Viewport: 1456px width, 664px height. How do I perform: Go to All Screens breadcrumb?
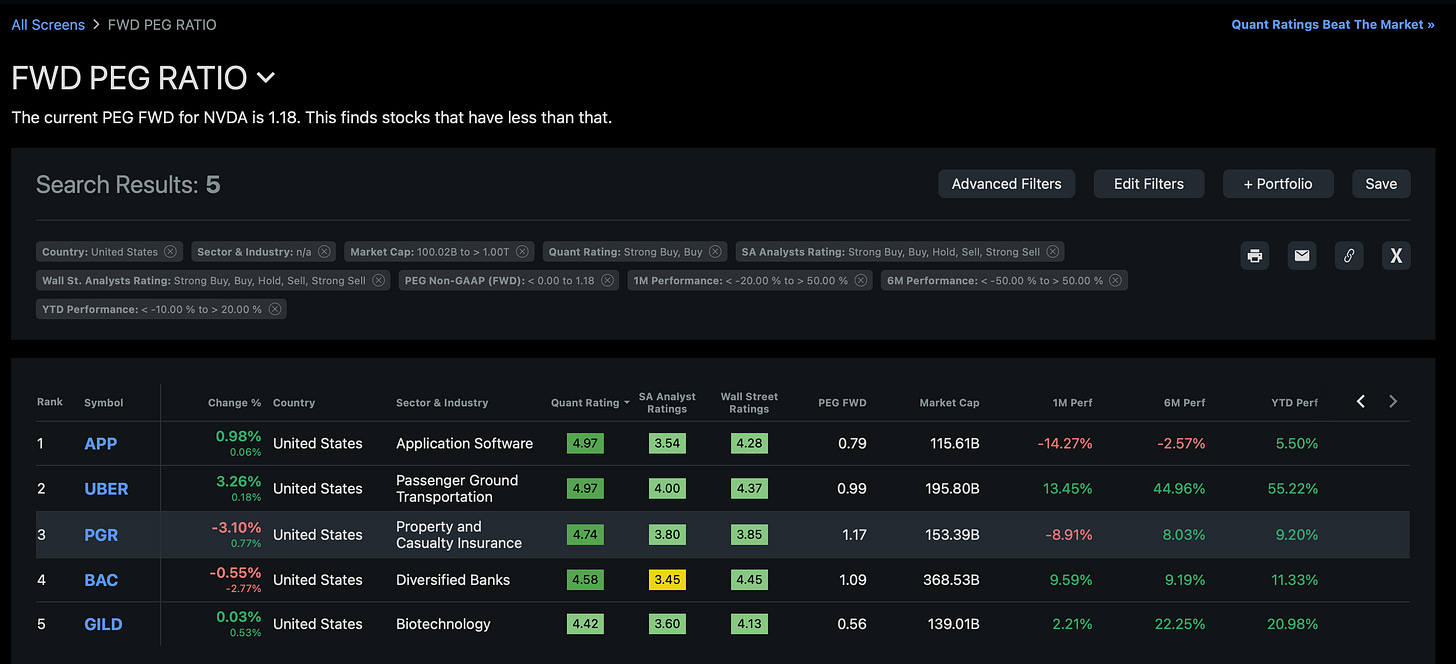[x=46, y=24]
